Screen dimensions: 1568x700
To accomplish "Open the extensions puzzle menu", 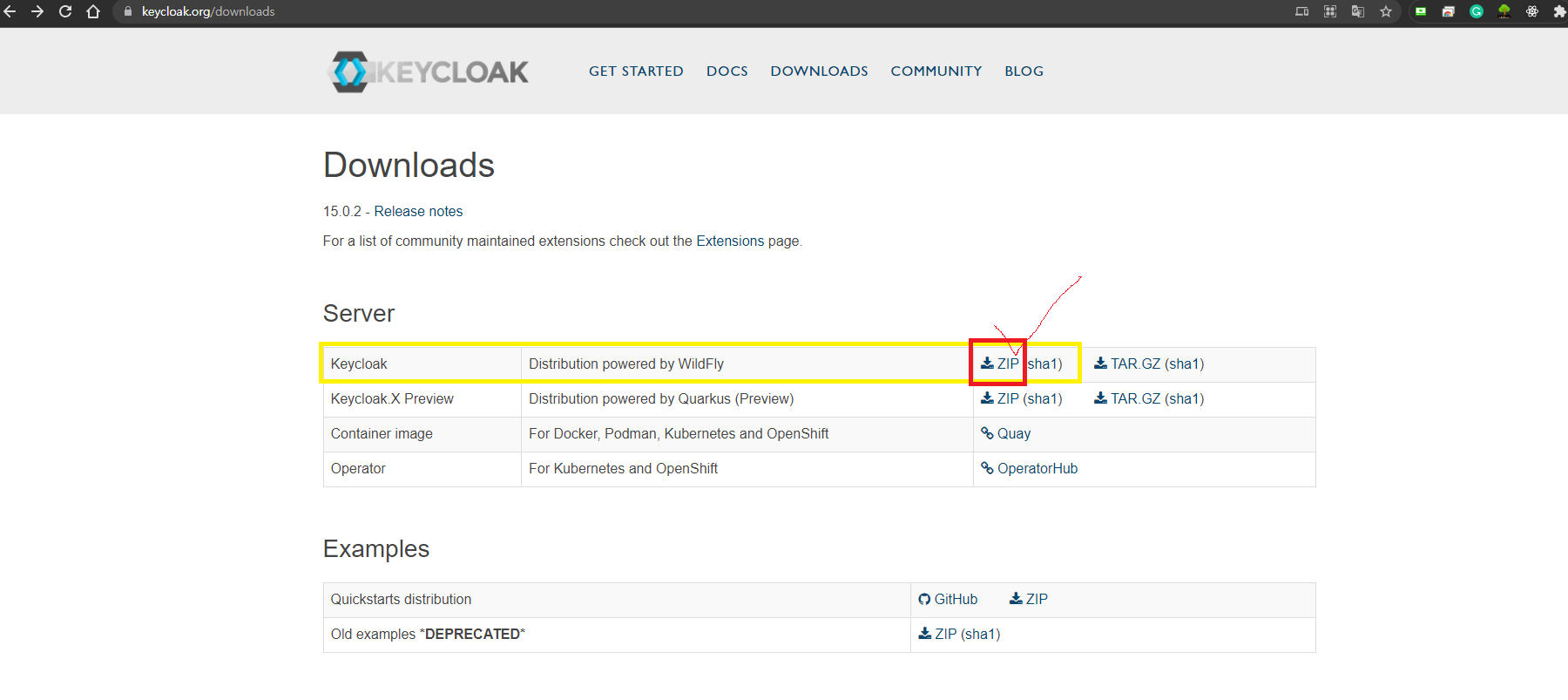I will tap(1559, 11).
